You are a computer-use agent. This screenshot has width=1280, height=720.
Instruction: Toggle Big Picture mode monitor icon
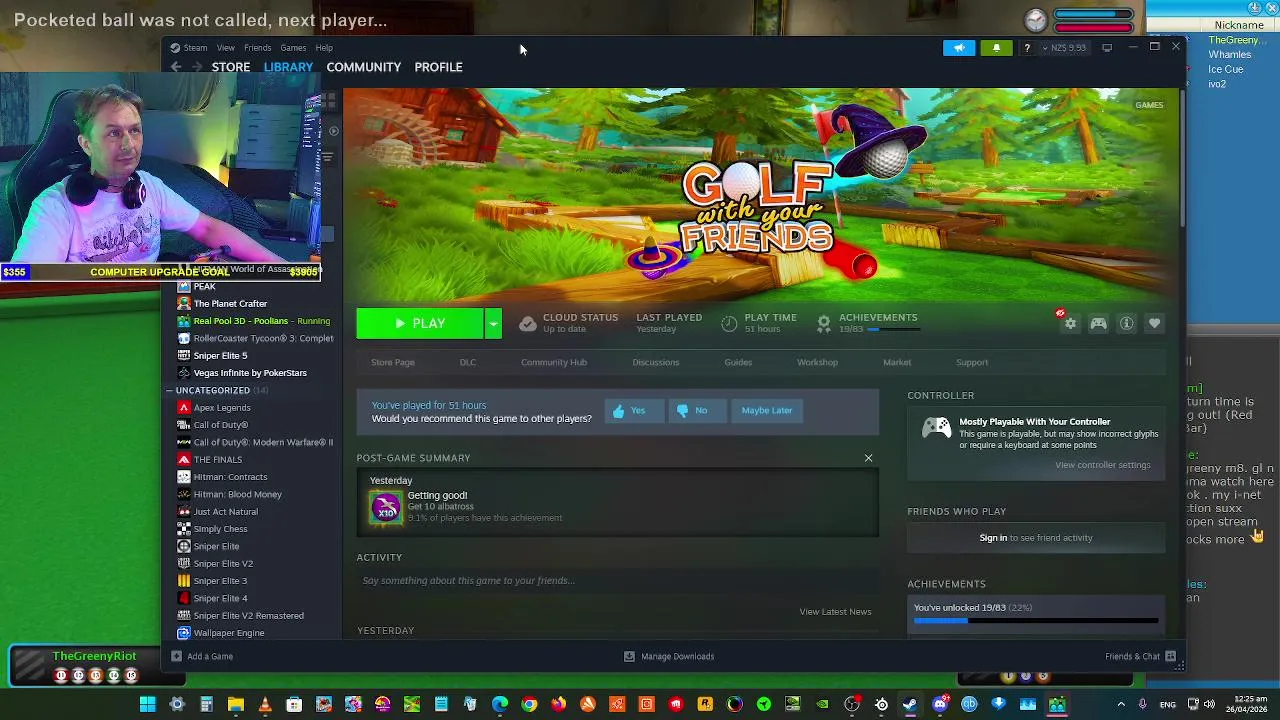tap(1107, 47)
